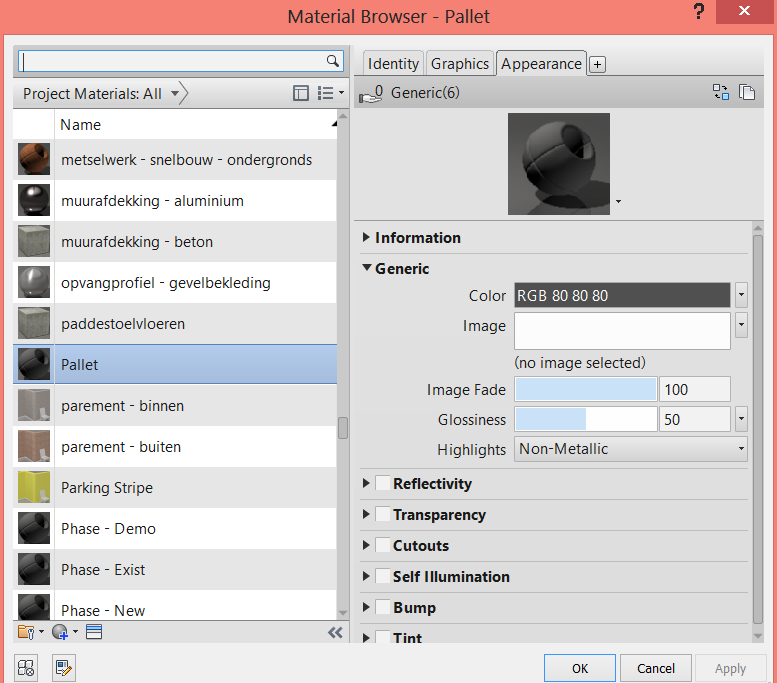The image size is (777, 683).
Task: Click the Duplicate this asset icon
Action: tap(746, 93)
